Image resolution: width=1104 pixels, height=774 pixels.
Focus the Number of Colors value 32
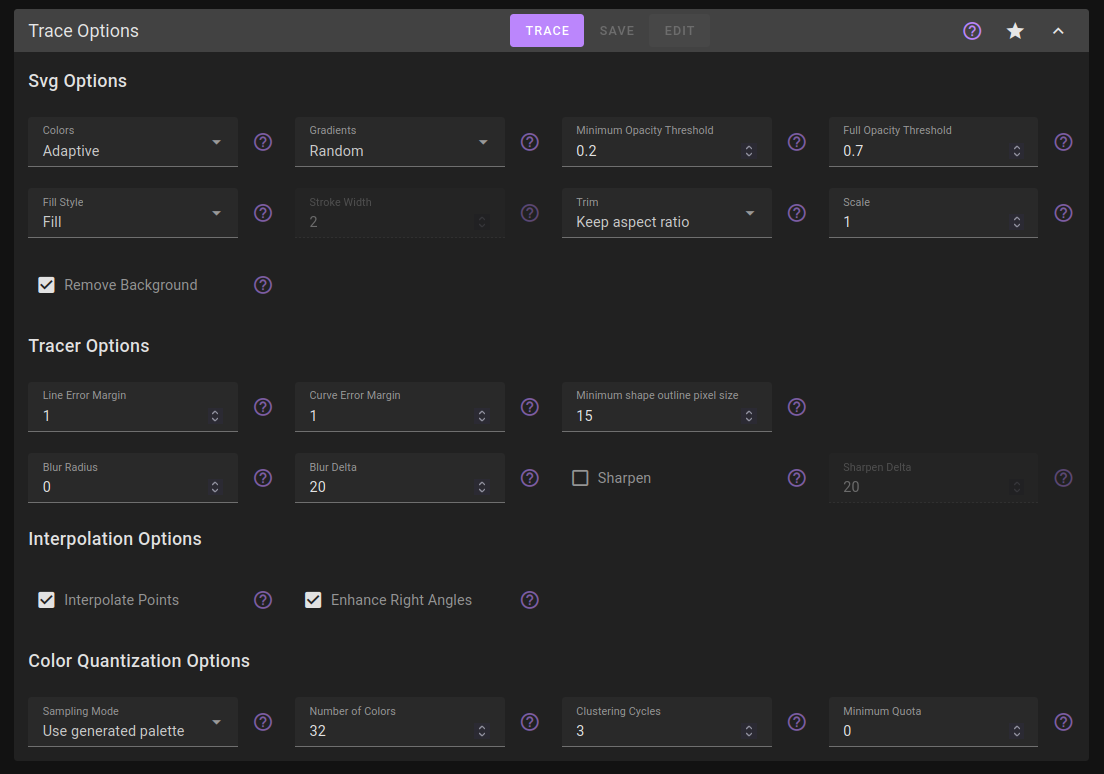(x=318, y=731)
